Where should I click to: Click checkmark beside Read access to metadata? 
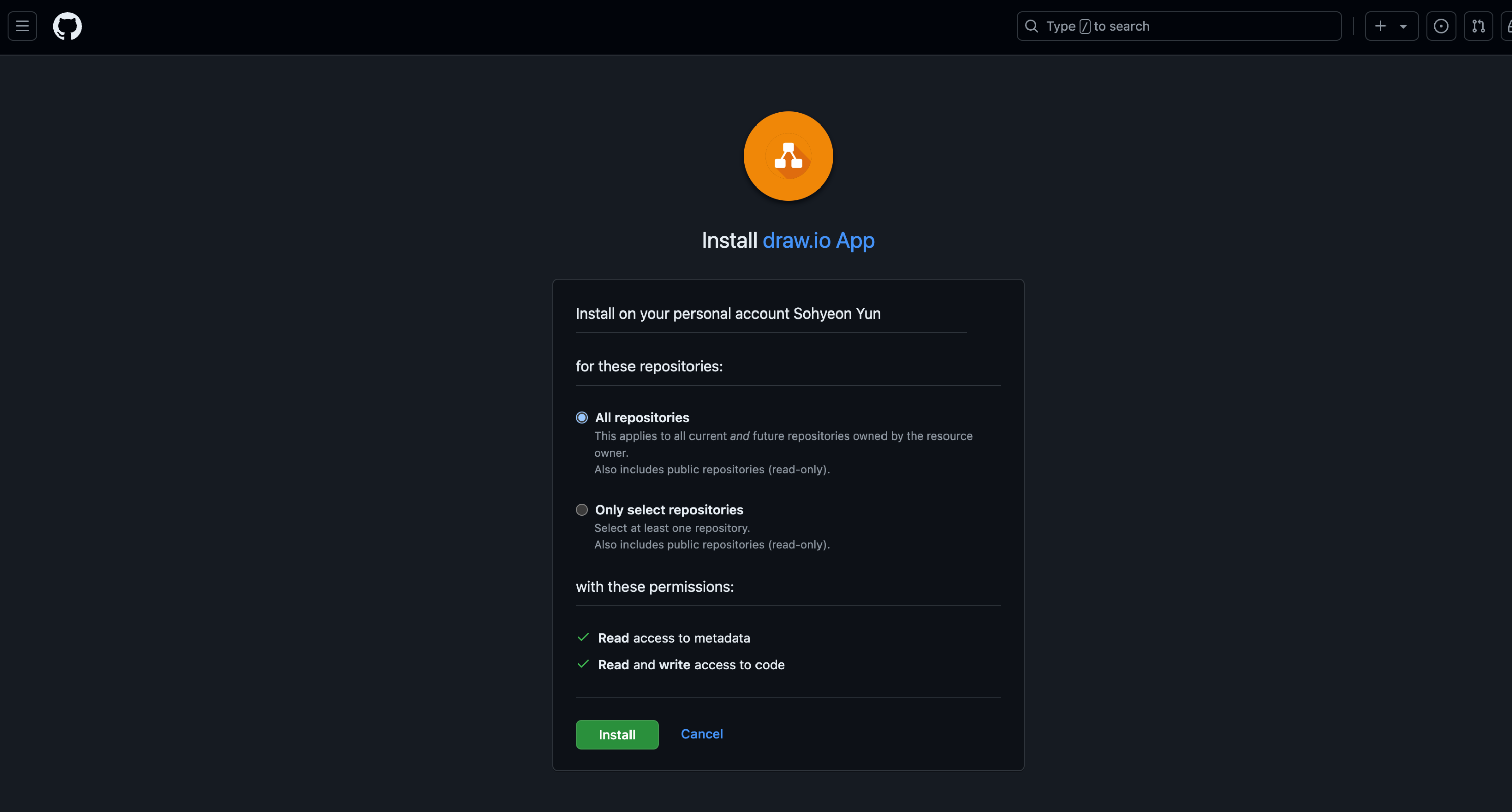[x=583, y=637]
